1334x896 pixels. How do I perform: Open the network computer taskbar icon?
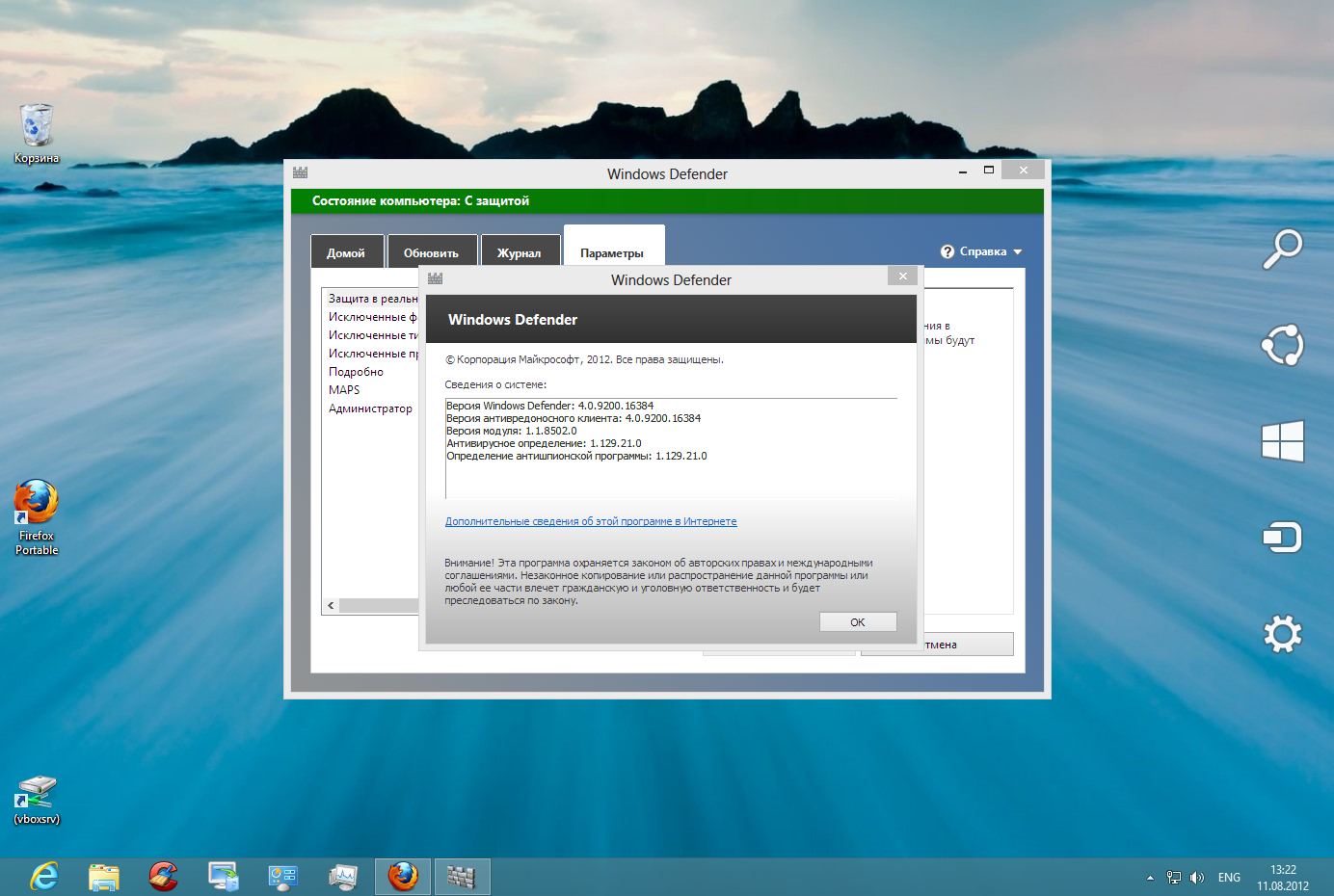pyautogui.click(x=224, y=877)
